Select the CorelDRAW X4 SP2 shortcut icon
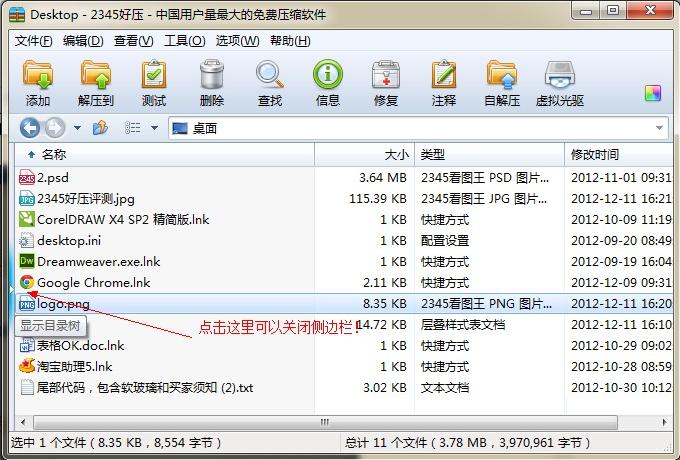The image size is (680, 460). coord(26,219)
